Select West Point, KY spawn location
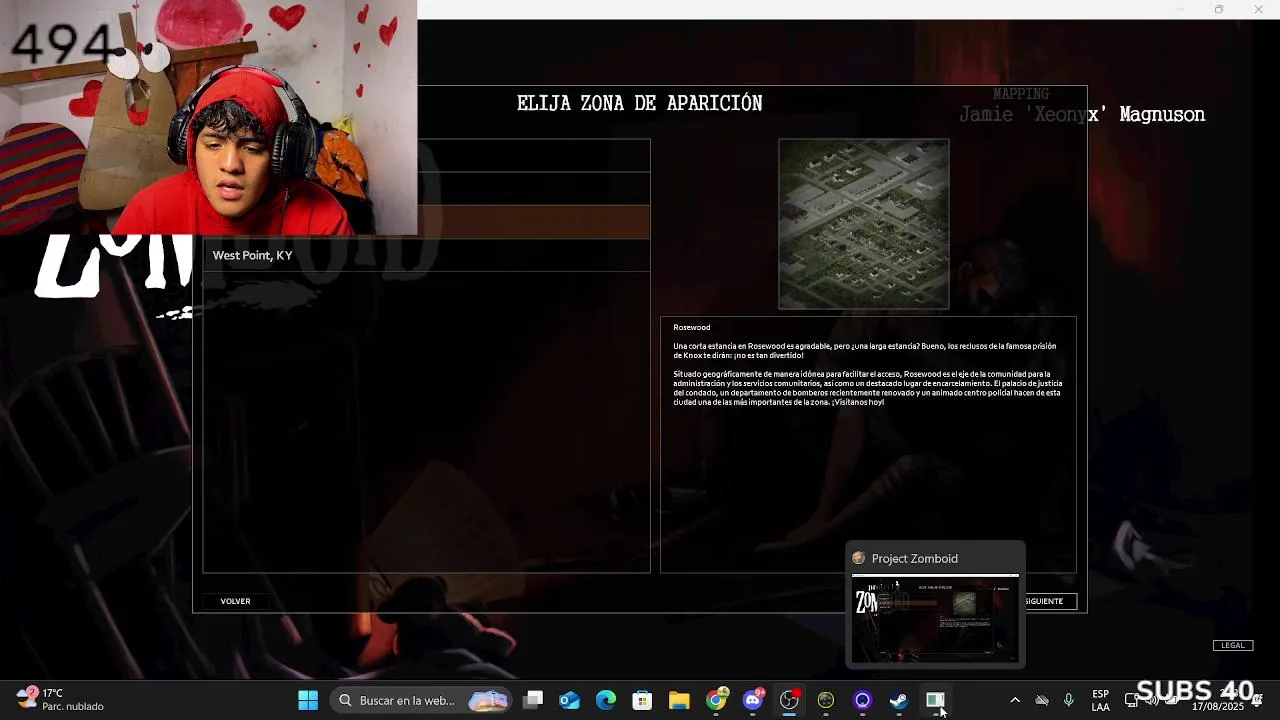The image size is (1280, 720). click(x=427, y=255)
